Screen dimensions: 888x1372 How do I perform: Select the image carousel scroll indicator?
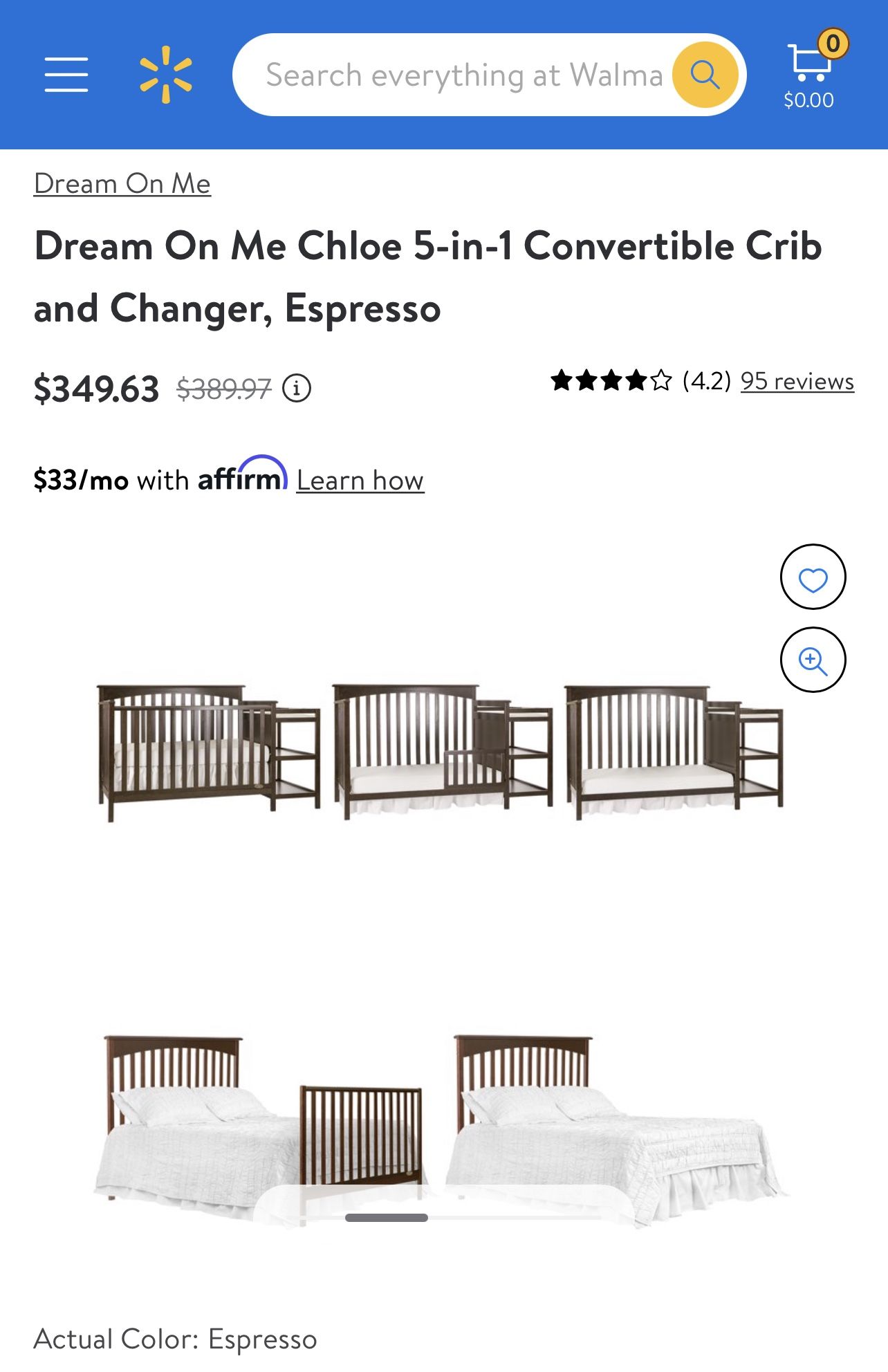[387, 1217]
